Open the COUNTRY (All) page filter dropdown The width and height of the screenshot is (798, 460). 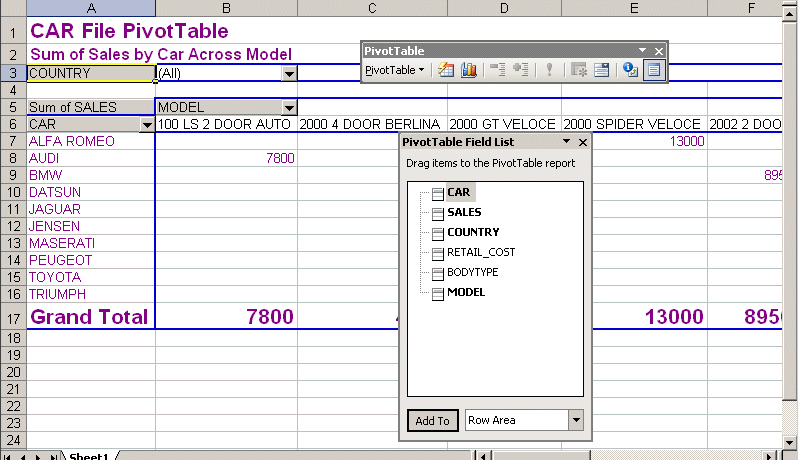[x=289, y=74]
